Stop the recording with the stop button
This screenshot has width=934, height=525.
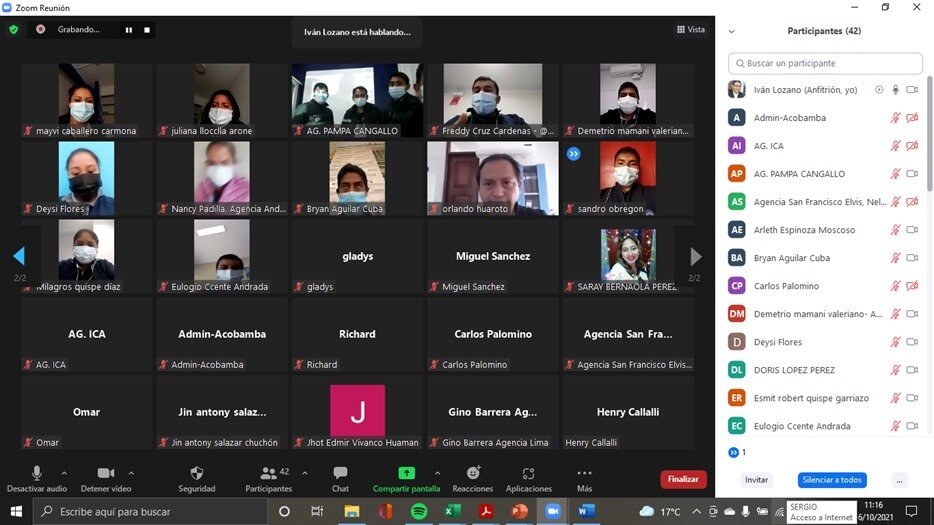pos(147,30)
